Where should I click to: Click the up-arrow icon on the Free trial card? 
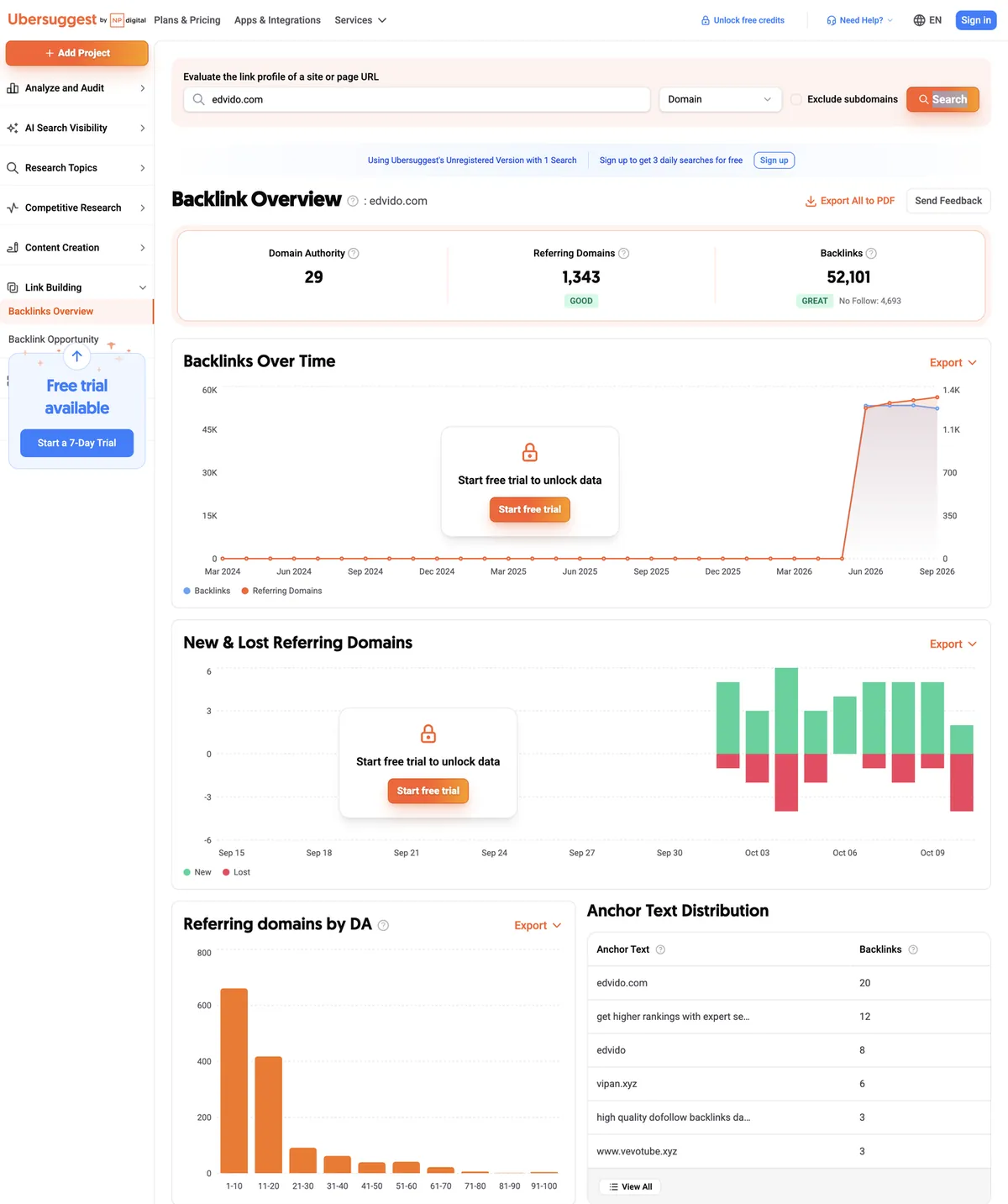76,356
